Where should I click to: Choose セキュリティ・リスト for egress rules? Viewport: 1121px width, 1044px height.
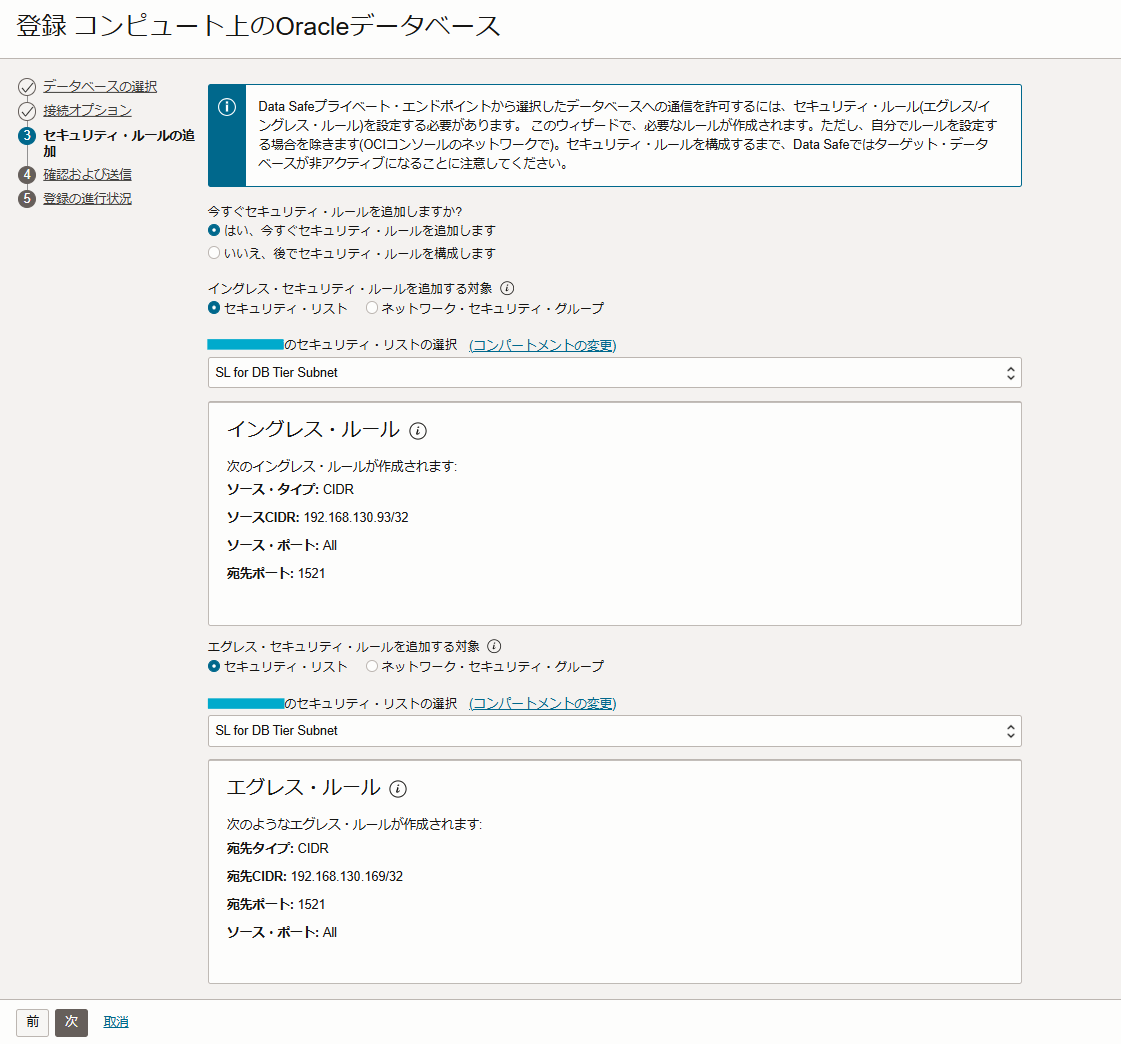(x=212, y=666)
